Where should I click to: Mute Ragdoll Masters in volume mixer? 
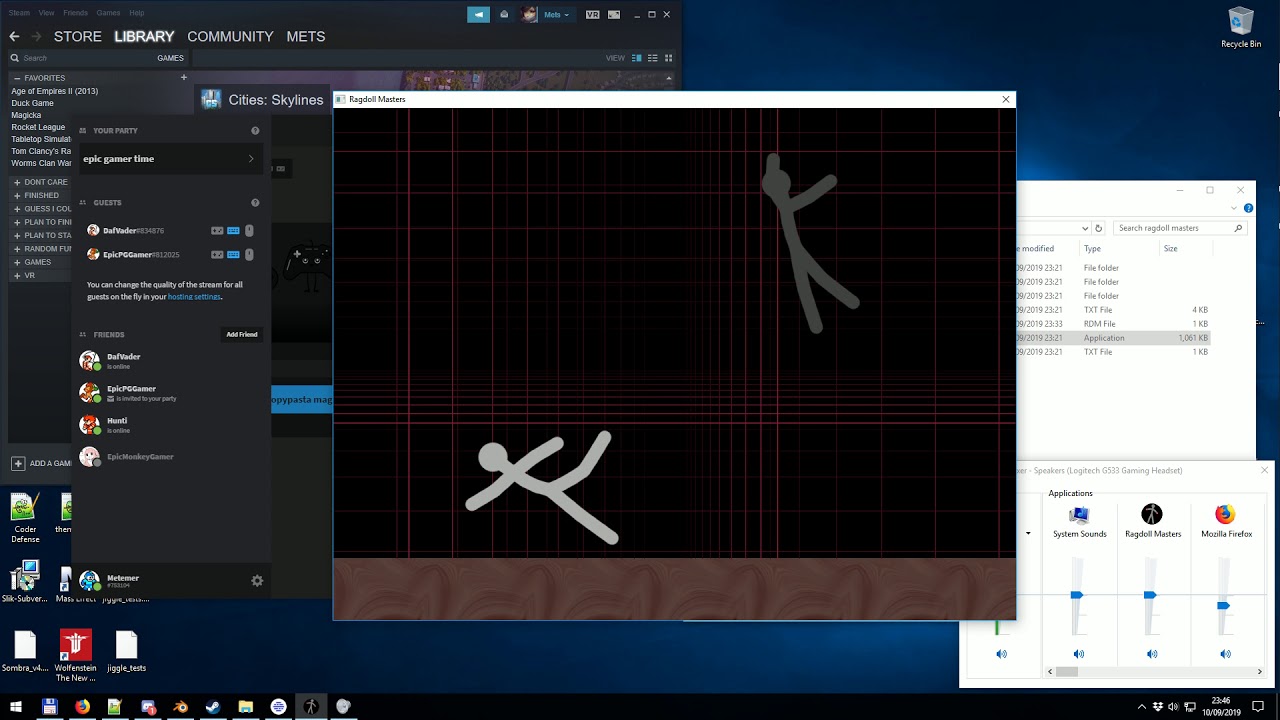click(1152, 654)
